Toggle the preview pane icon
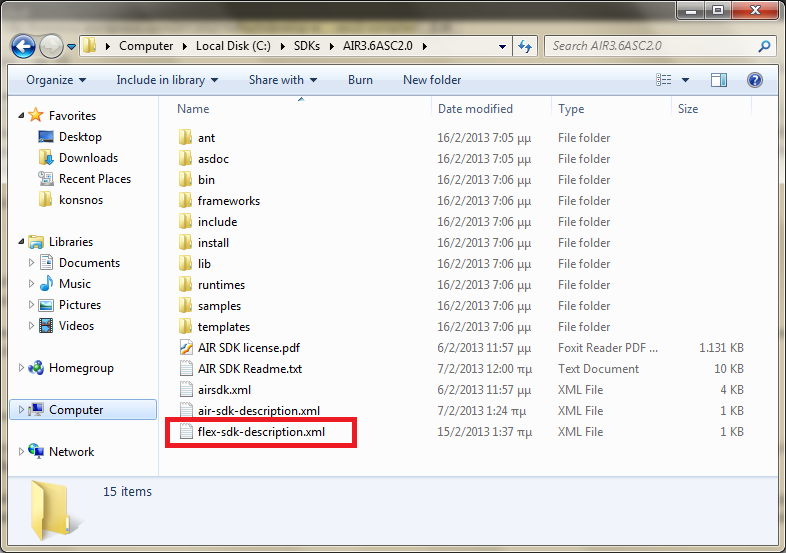Screen dimensions: 786x553 [x=719, y=80]
